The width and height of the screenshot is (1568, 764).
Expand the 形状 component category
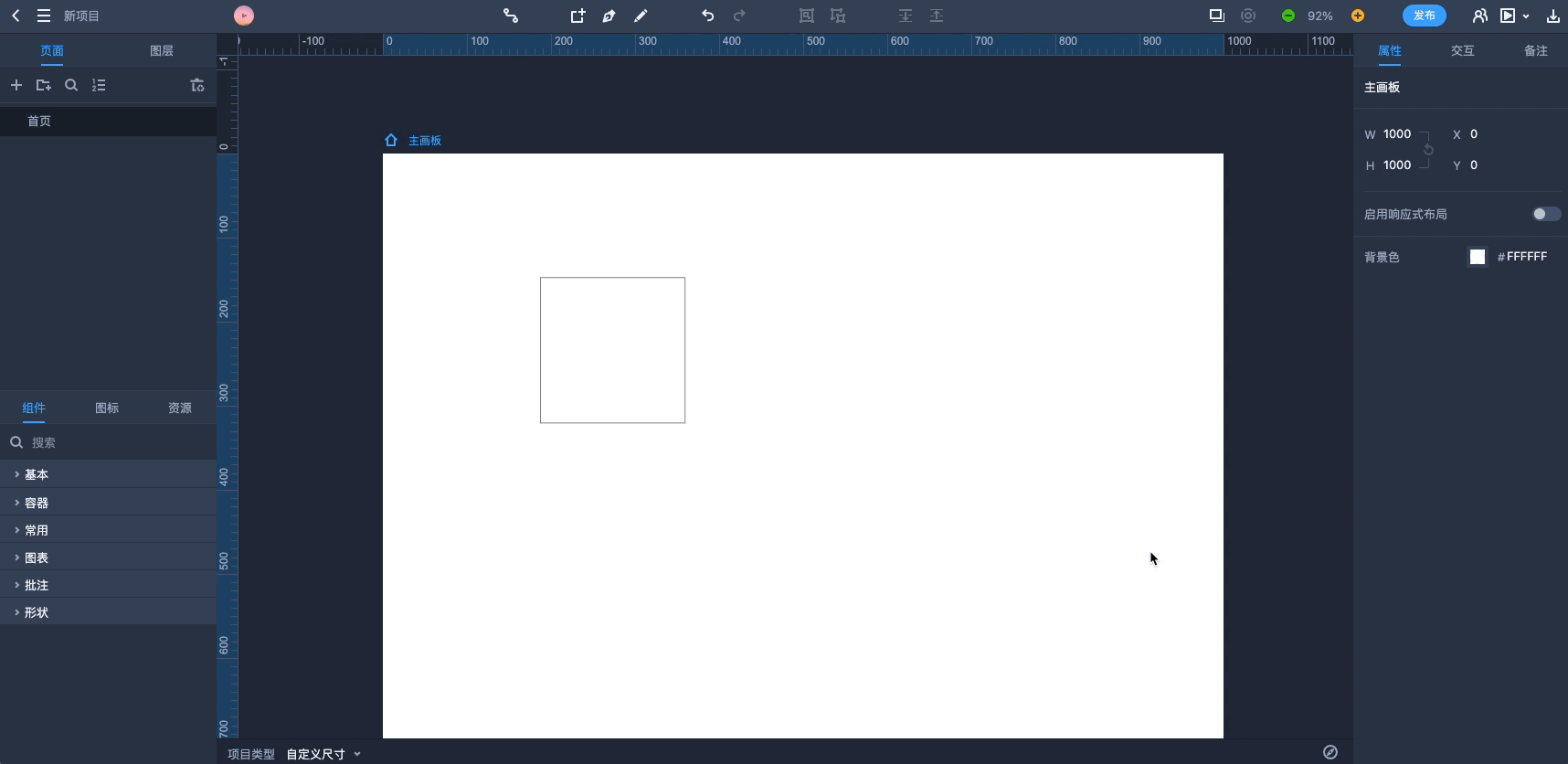click(x=37, y=612)
